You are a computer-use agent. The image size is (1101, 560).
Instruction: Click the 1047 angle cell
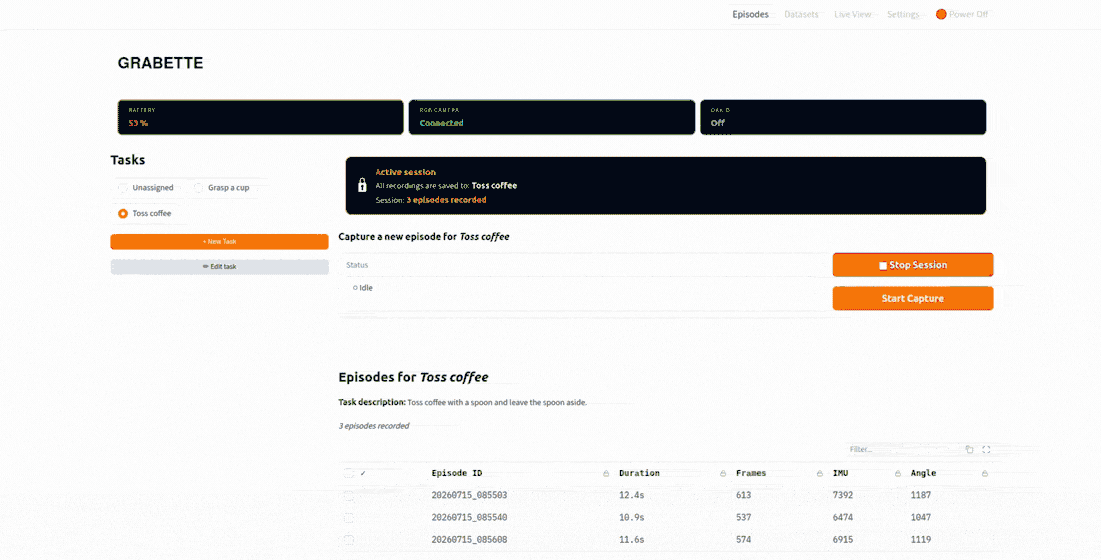[921, 518]
